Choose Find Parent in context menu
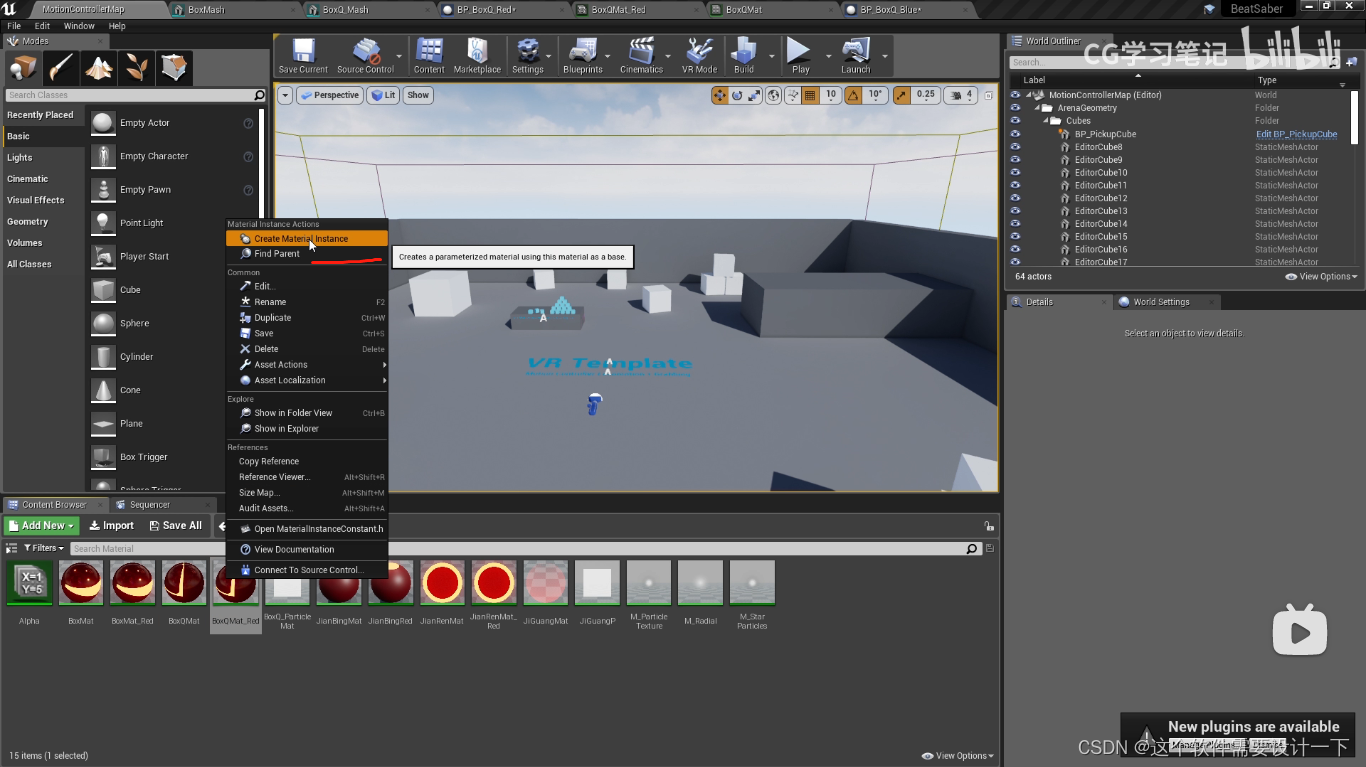The image size is (1366, 767). point(307,254)
